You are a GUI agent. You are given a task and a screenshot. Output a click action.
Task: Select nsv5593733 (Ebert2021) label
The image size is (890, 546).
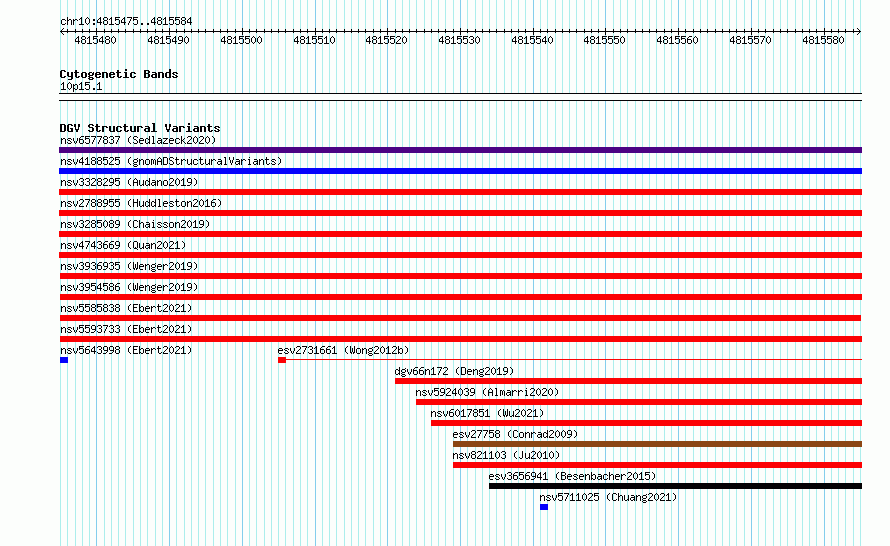[x=126, y=329]
